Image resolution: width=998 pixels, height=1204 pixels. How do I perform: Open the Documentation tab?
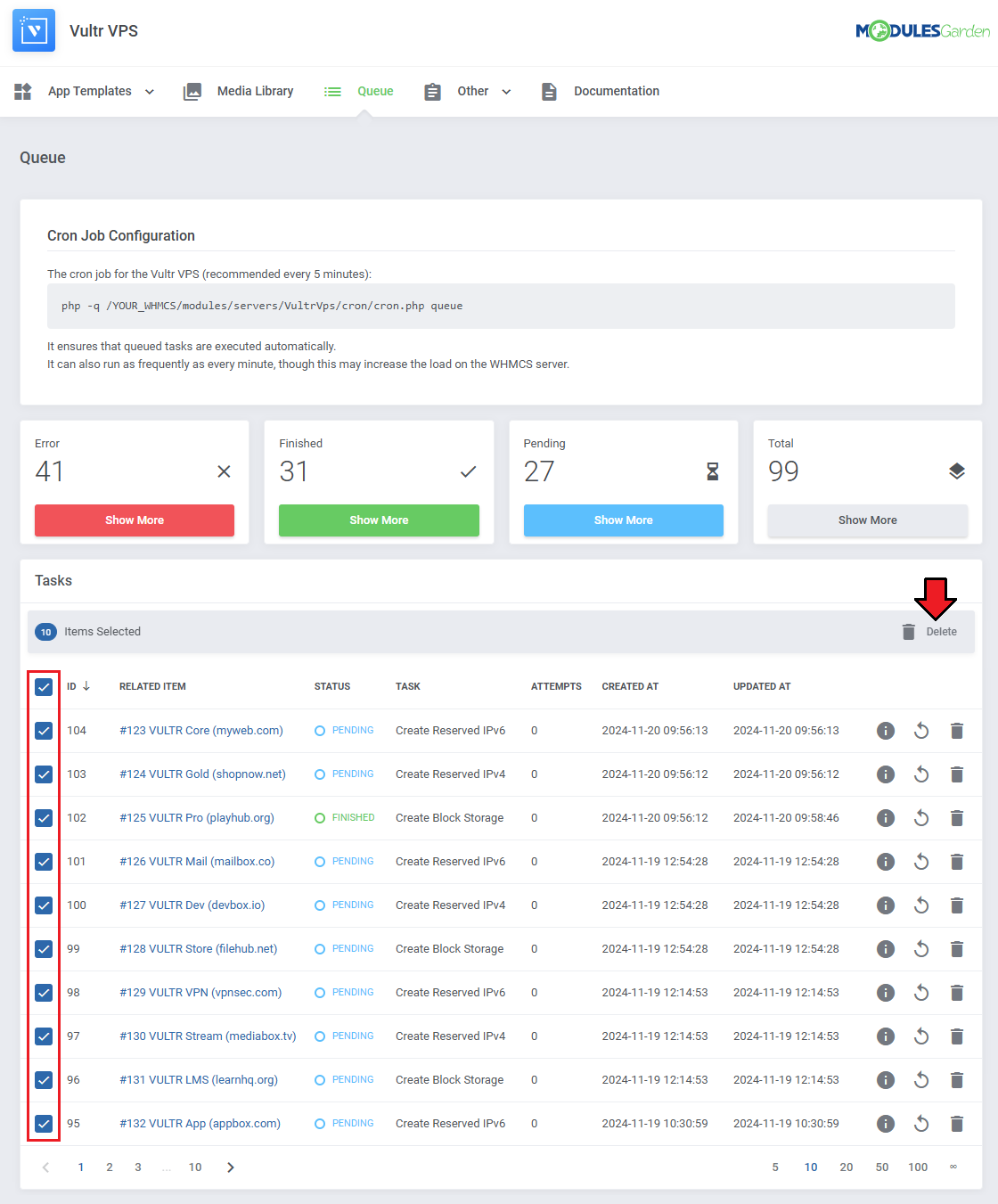point(601,91)
